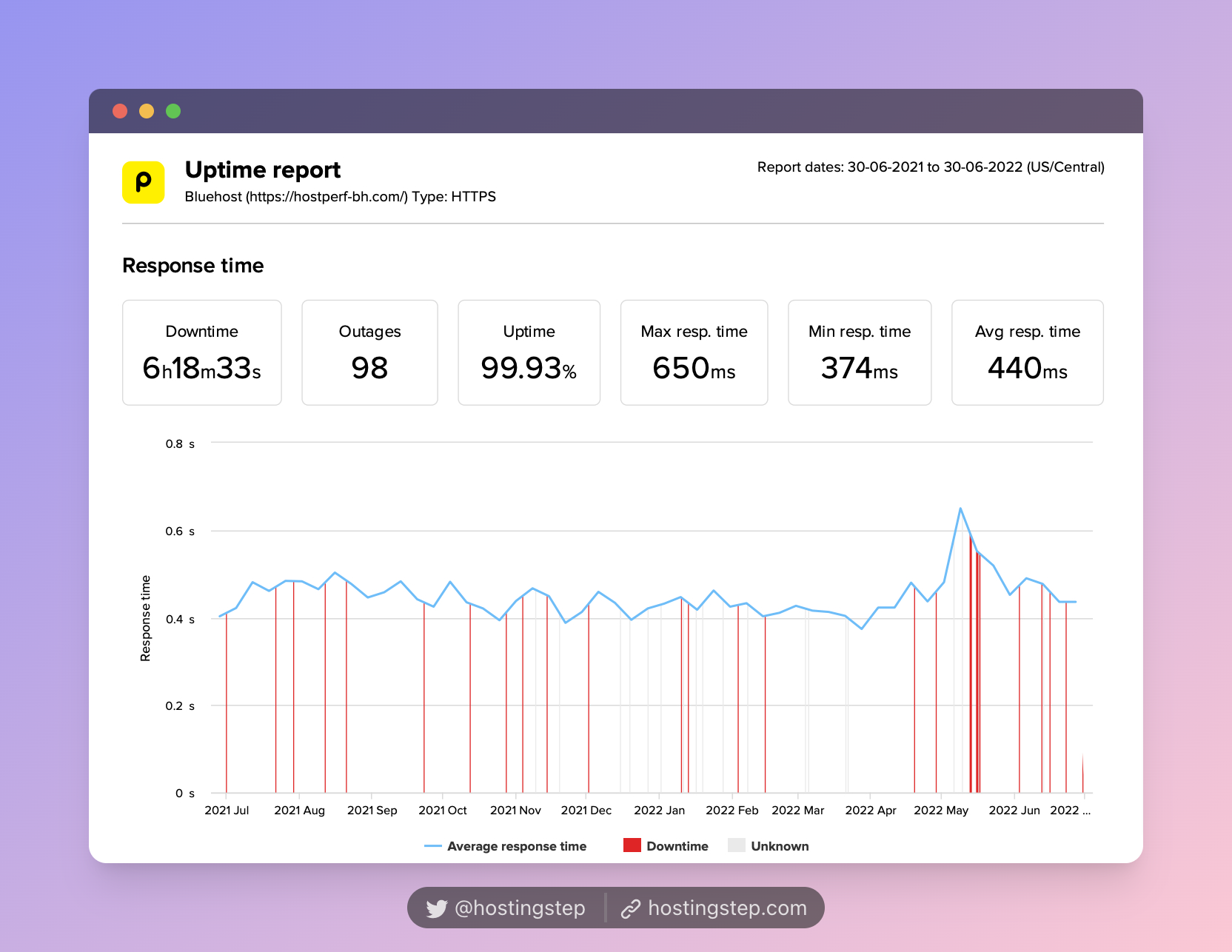Click the blue Average response time legend line
The width and height of the screenshot is (1232, 952).
coord(433,846)
